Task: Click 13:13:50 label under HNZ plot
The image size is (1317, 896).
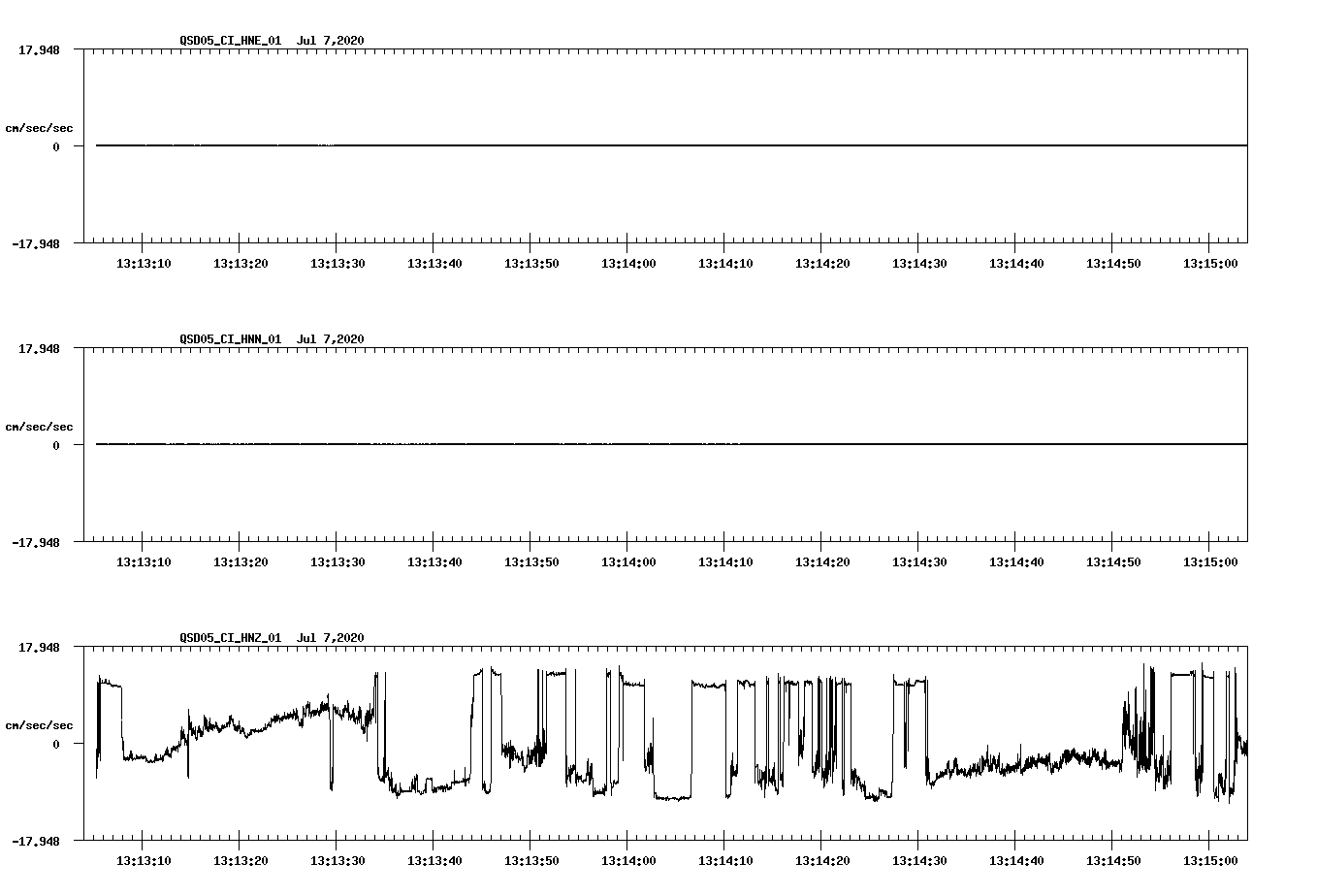Action: click(531, 860)
